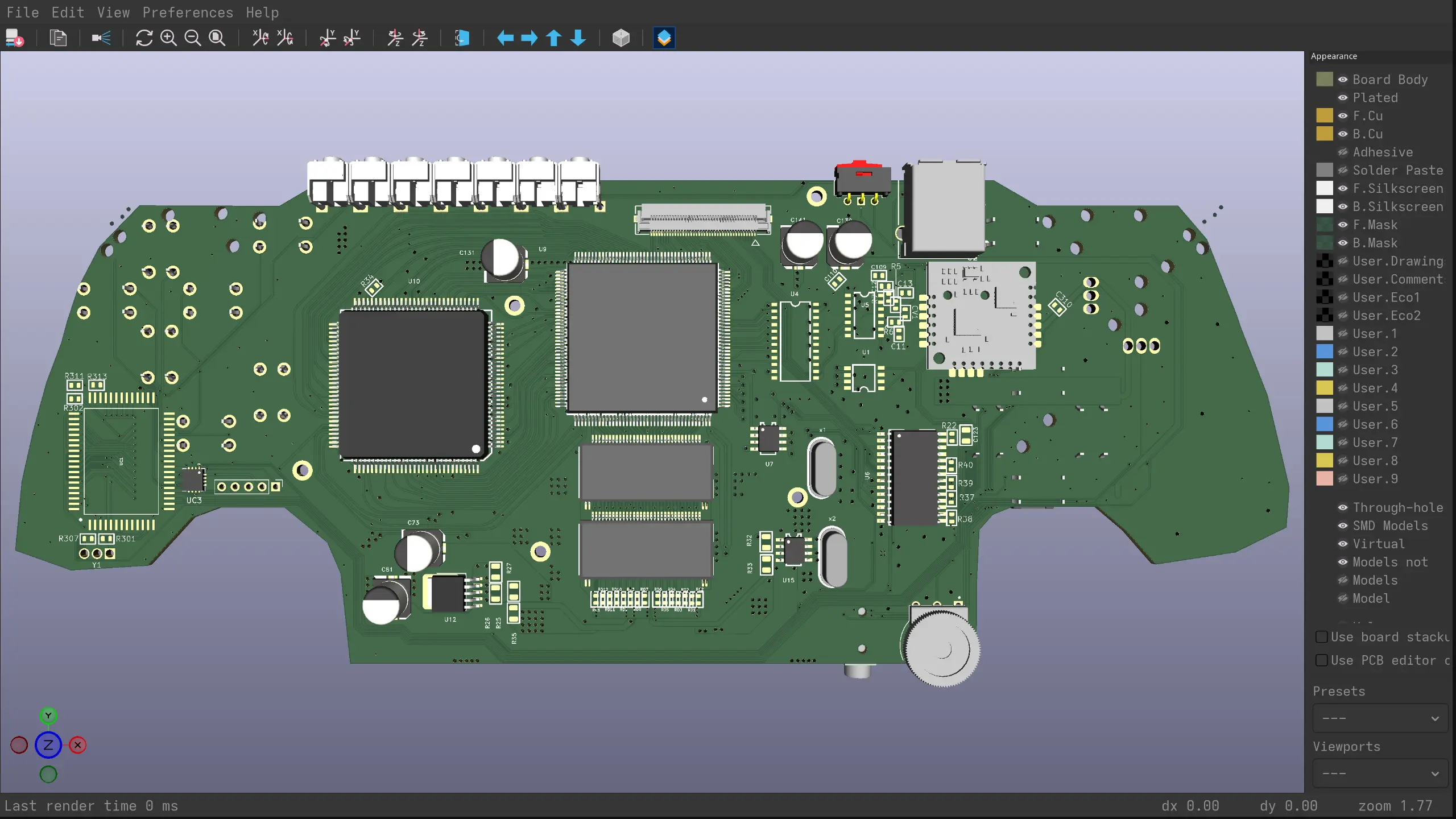
Task: Pan the board left
Action: (x=505, y=38)
